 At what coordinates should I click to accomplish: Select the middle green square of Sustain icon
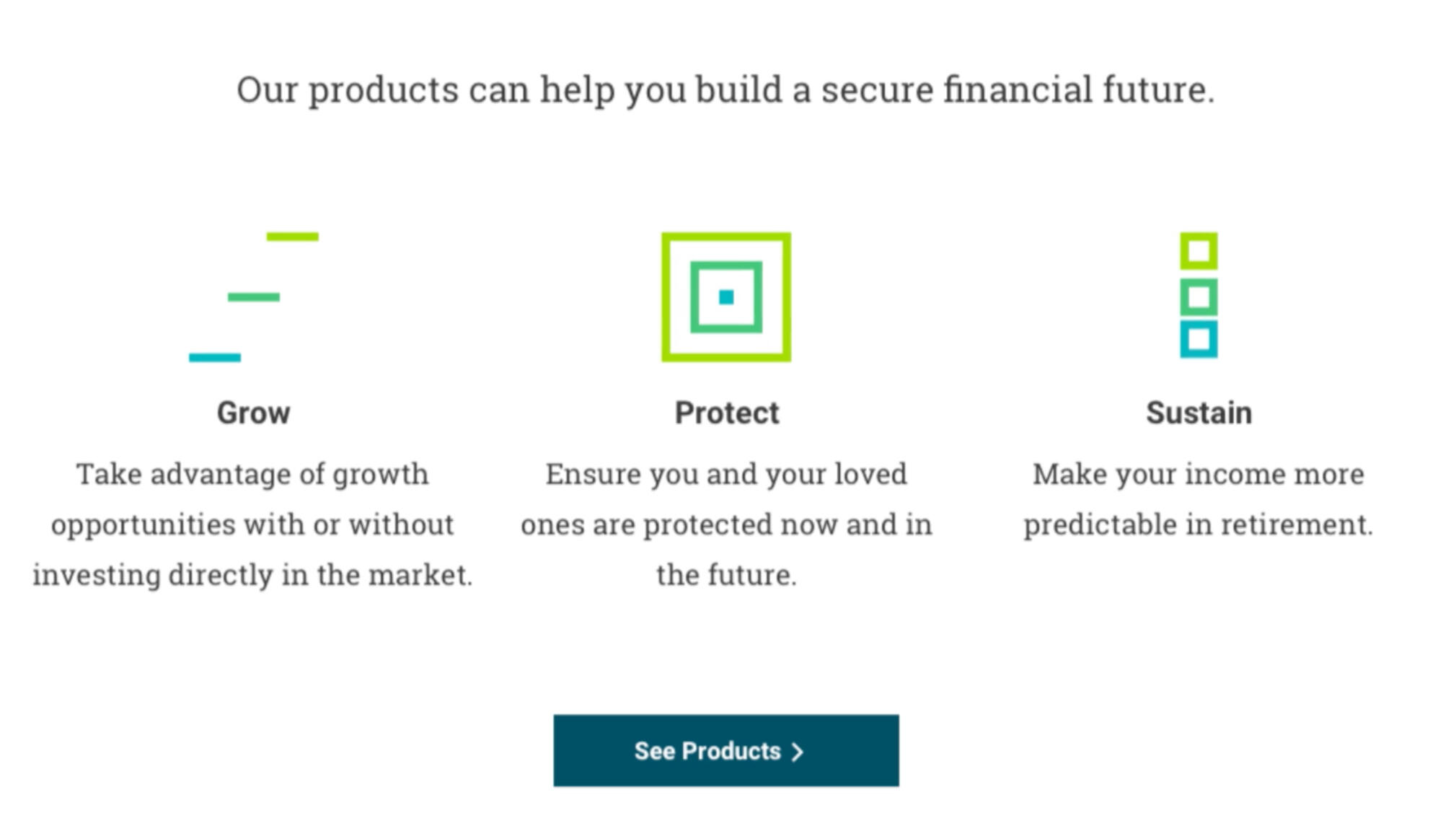point(1198,296)
